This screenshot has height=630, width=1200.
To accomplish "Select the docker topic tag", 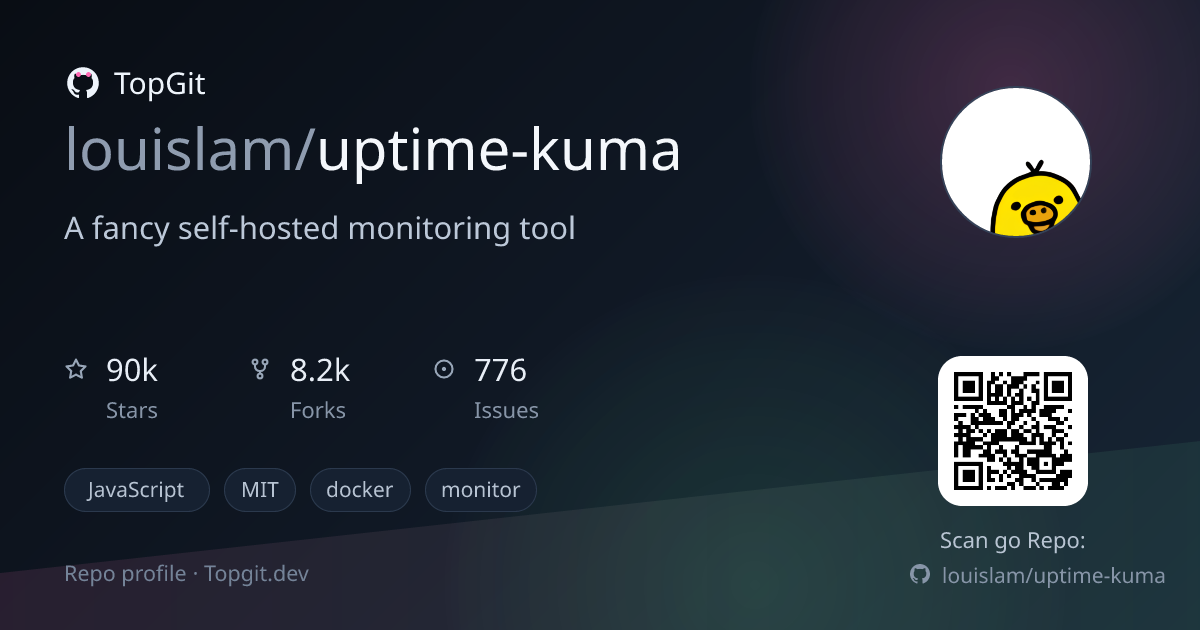I will (360, 490).
